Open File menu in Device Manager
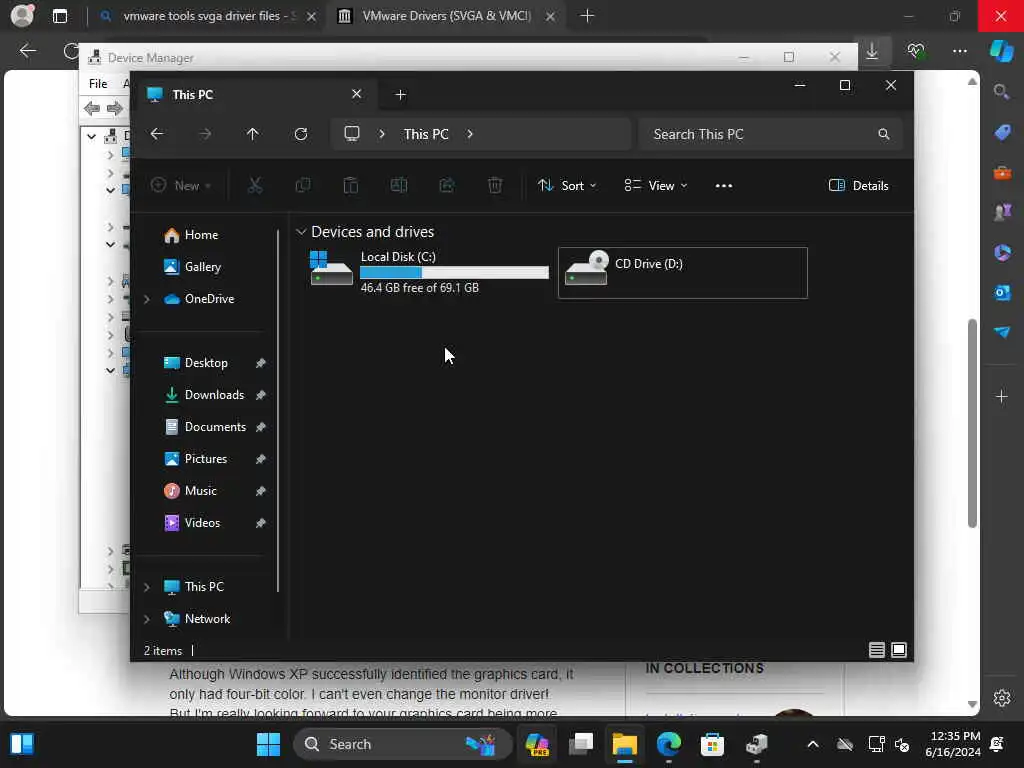The image size is (1024, 768). [x=98, y=84]
